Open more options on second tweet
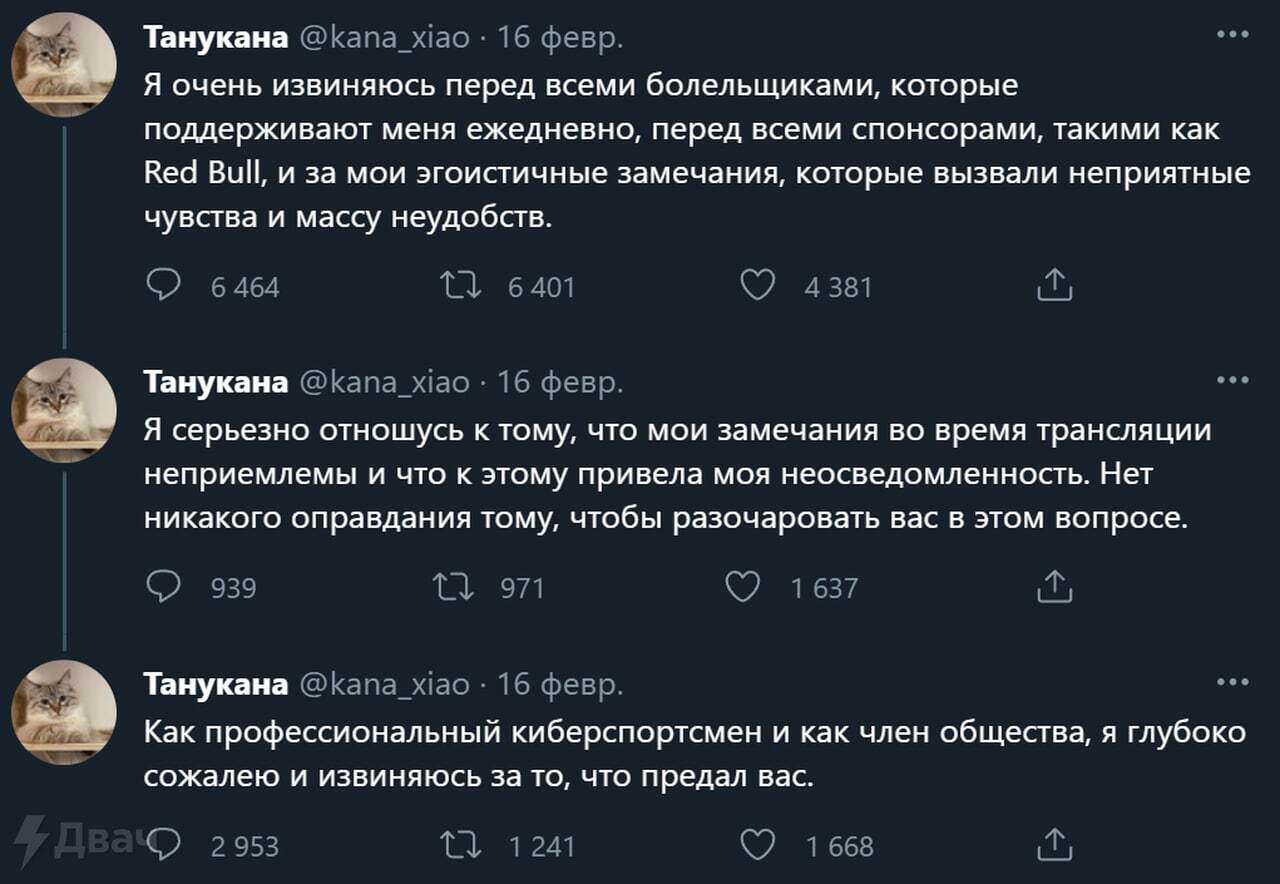The width and height of the screenshot is (1280, 884). (1232, 381)
